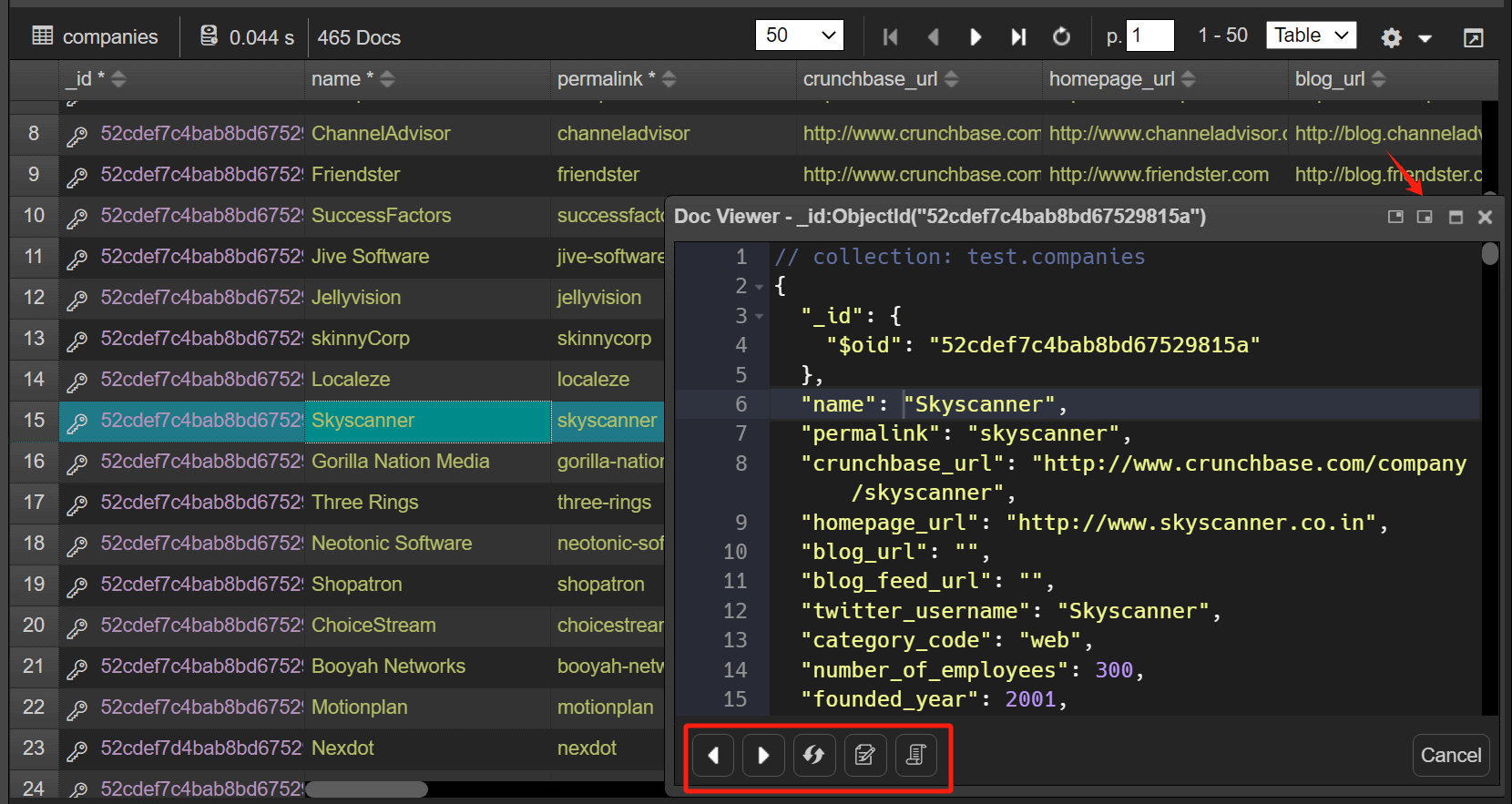Image resolution: width=1512 pixels, height=804 pixels.
Task: Click the friendster permalink cell
Action: (x=674, y=175)
